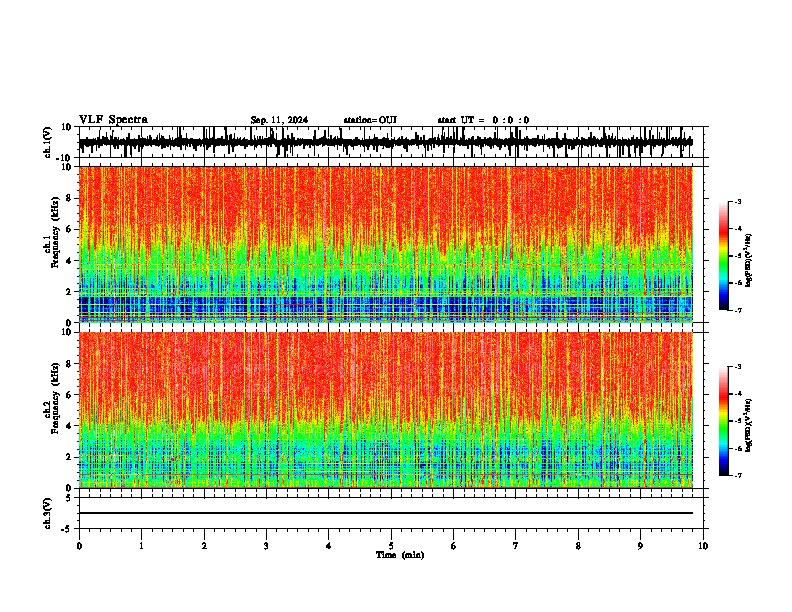
Task: Click the 'Time (min)' x-axis label
Action: click(x=400, y=555)
